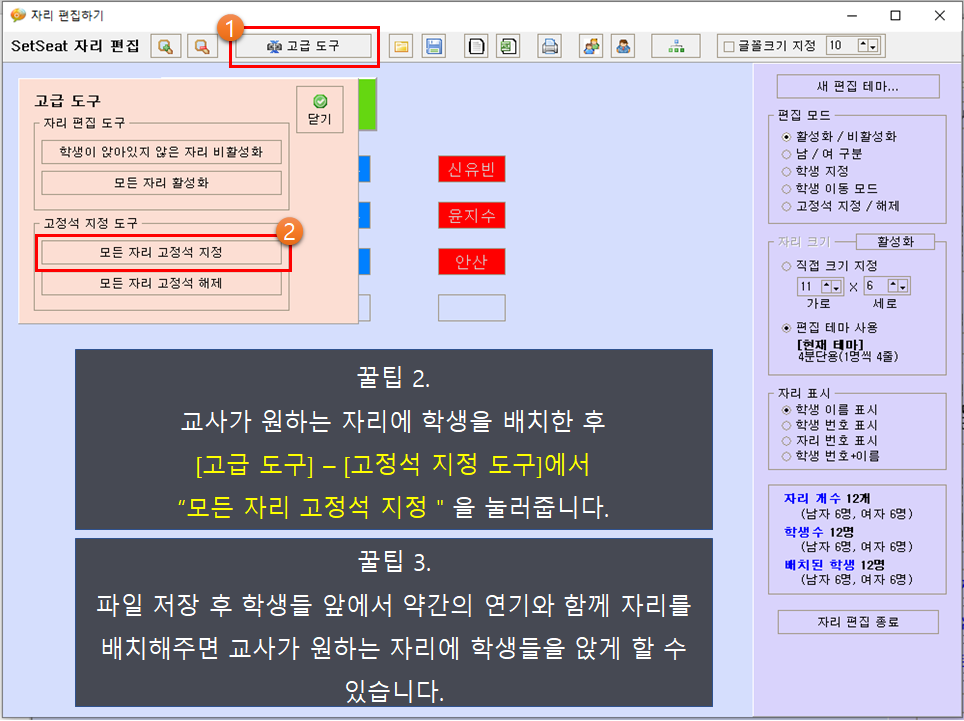Click the Excel spreadsheet export icon
This screenshot has width=964, height=721.
(x=508, y=46)
